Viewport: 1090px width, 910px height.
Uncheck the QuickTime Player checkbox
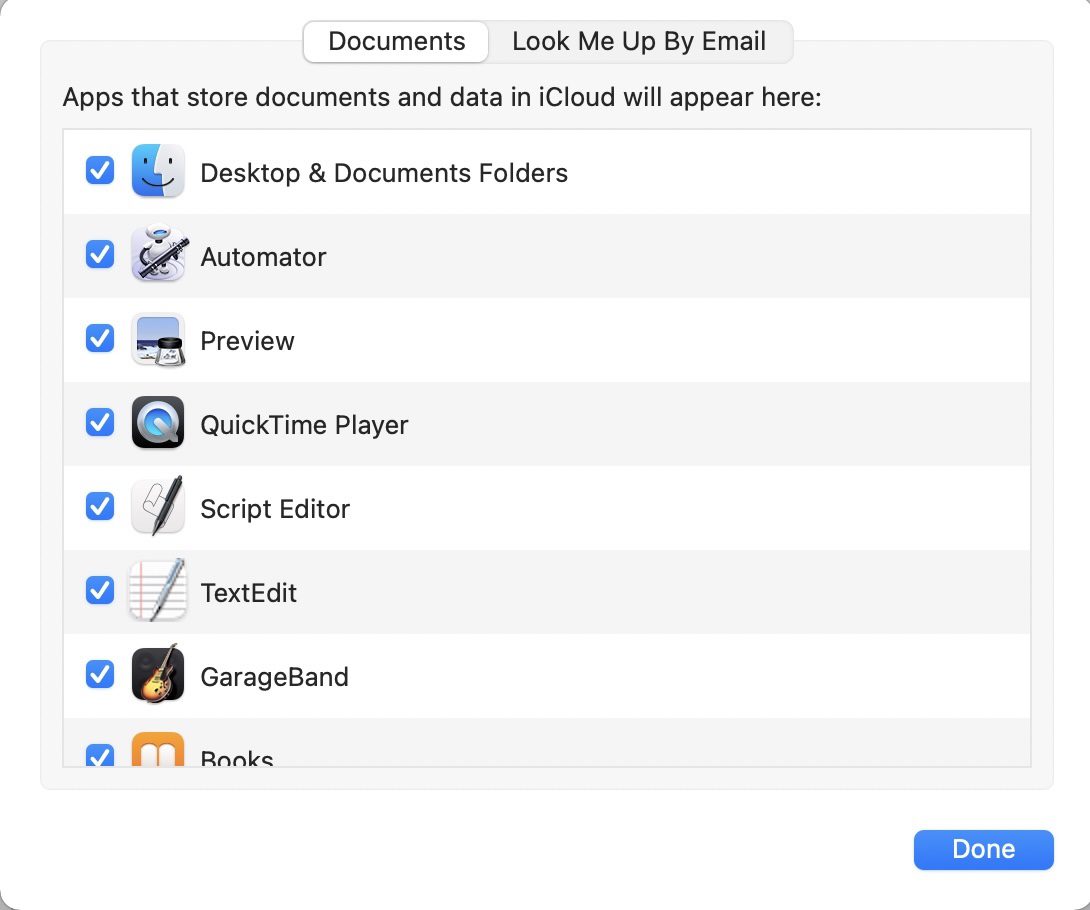coord(100,423)
